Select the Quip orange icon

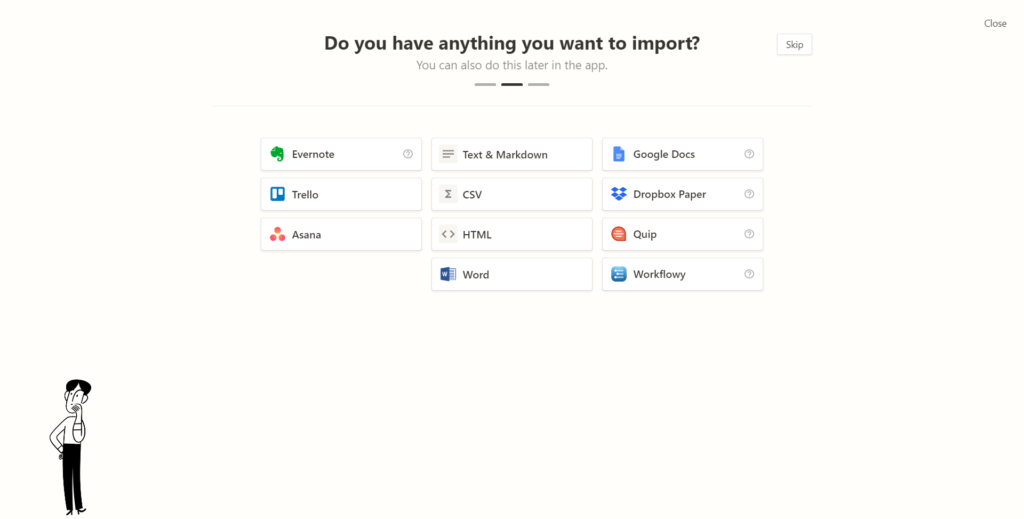(618, 234)
